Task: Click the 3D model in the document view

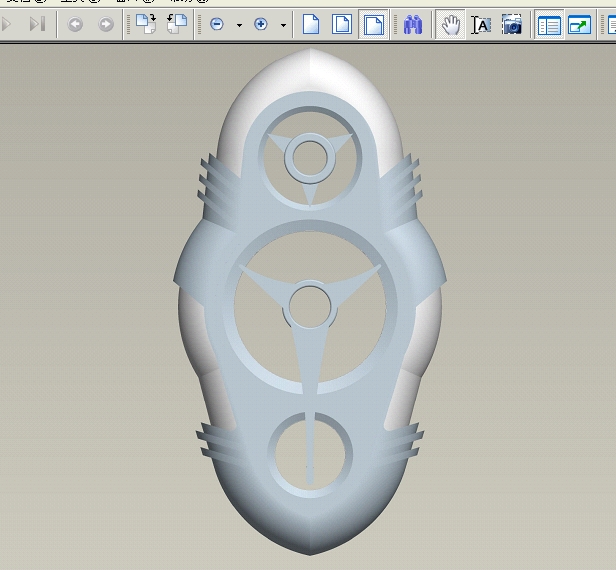Action: tap(310, 302)
